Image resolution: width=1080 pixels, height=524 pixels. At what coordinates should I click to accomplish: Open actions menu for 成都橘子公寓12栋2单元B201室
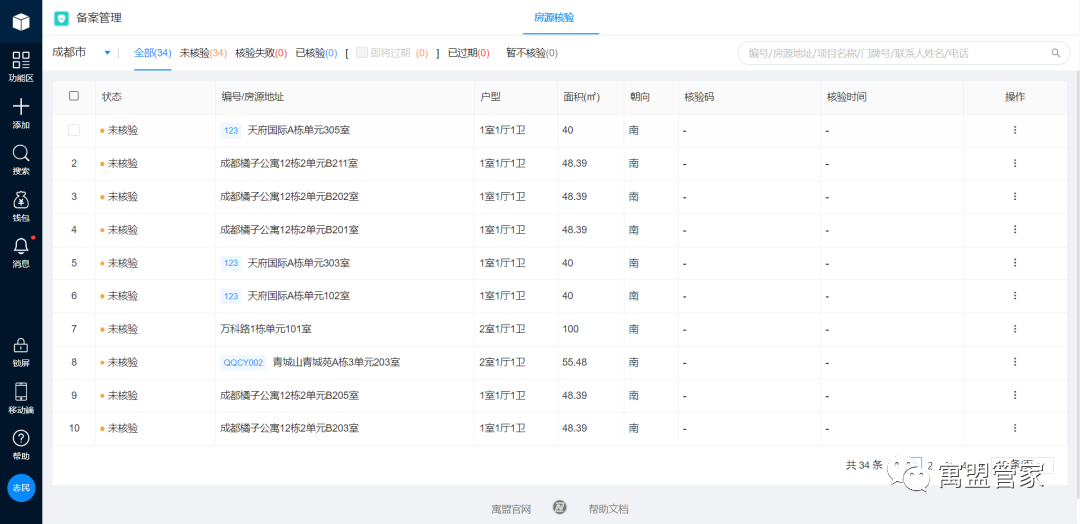pos(1015,229)
